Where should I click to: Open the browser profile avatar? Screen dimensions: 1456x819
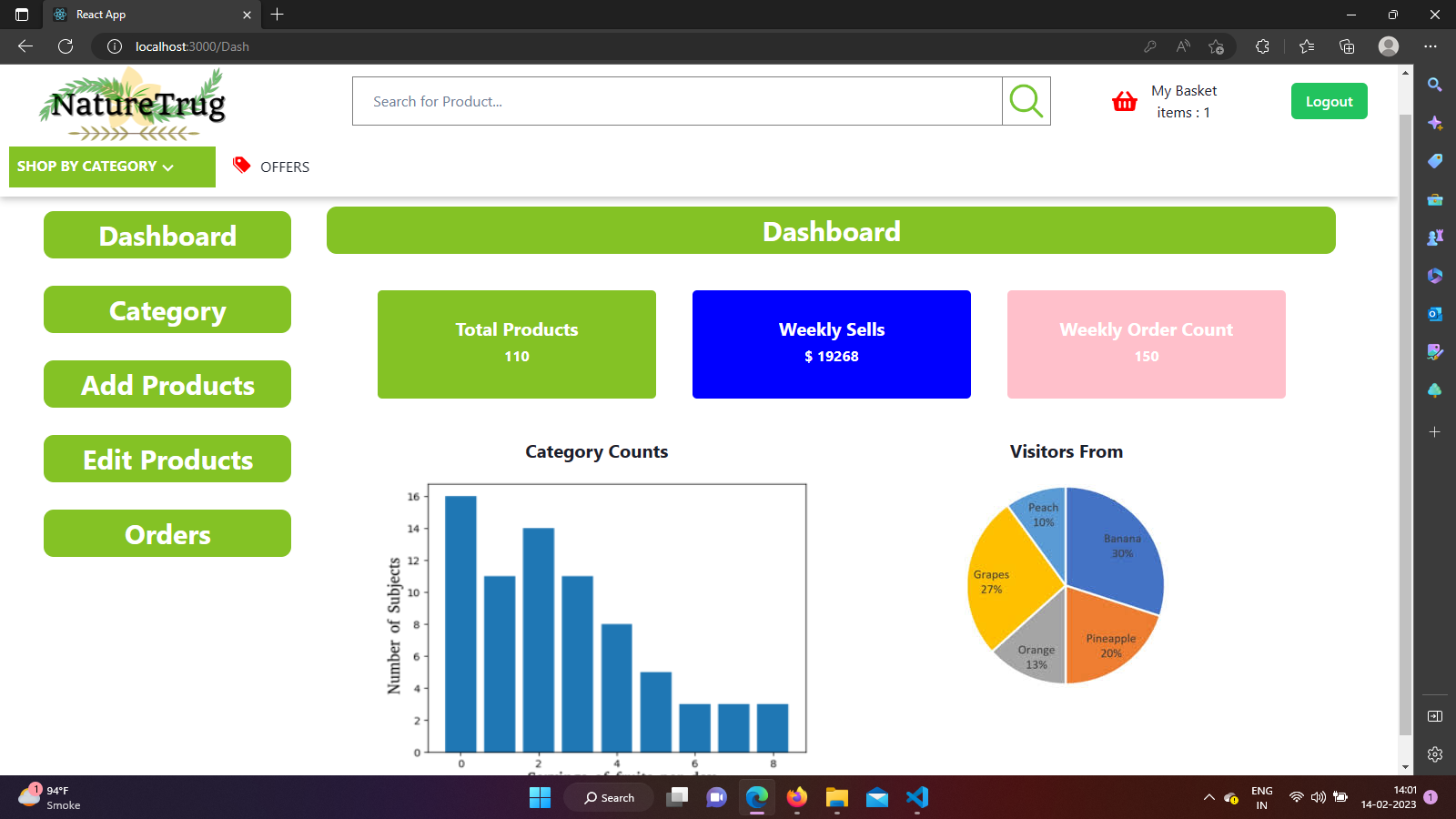tap(1389, 46)
